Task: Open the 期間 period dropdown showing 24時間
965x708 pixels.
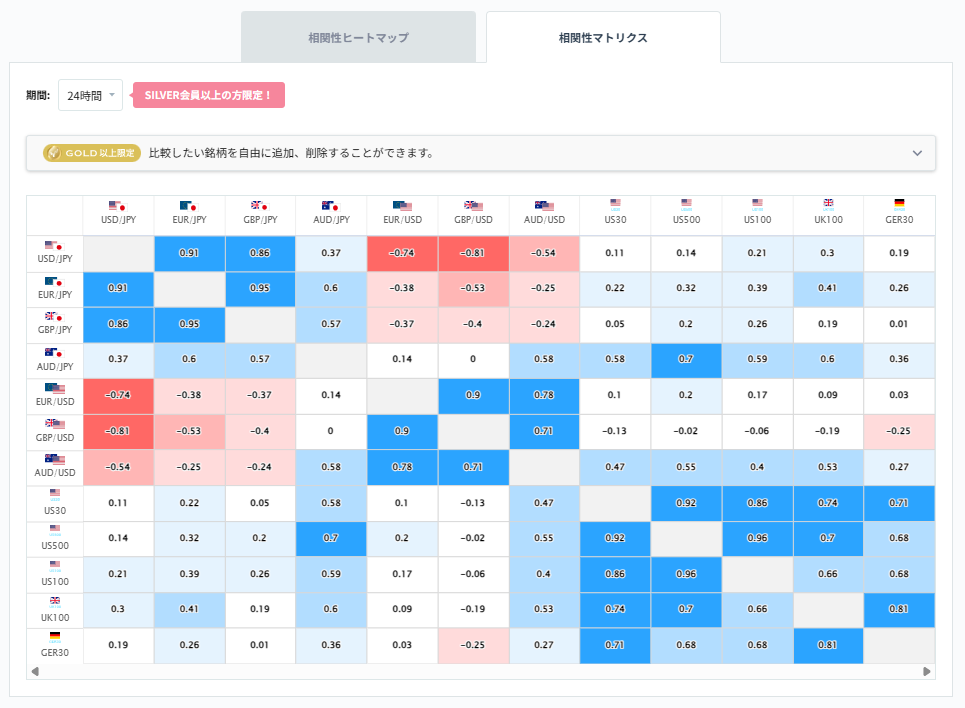Action: [90, 93]
